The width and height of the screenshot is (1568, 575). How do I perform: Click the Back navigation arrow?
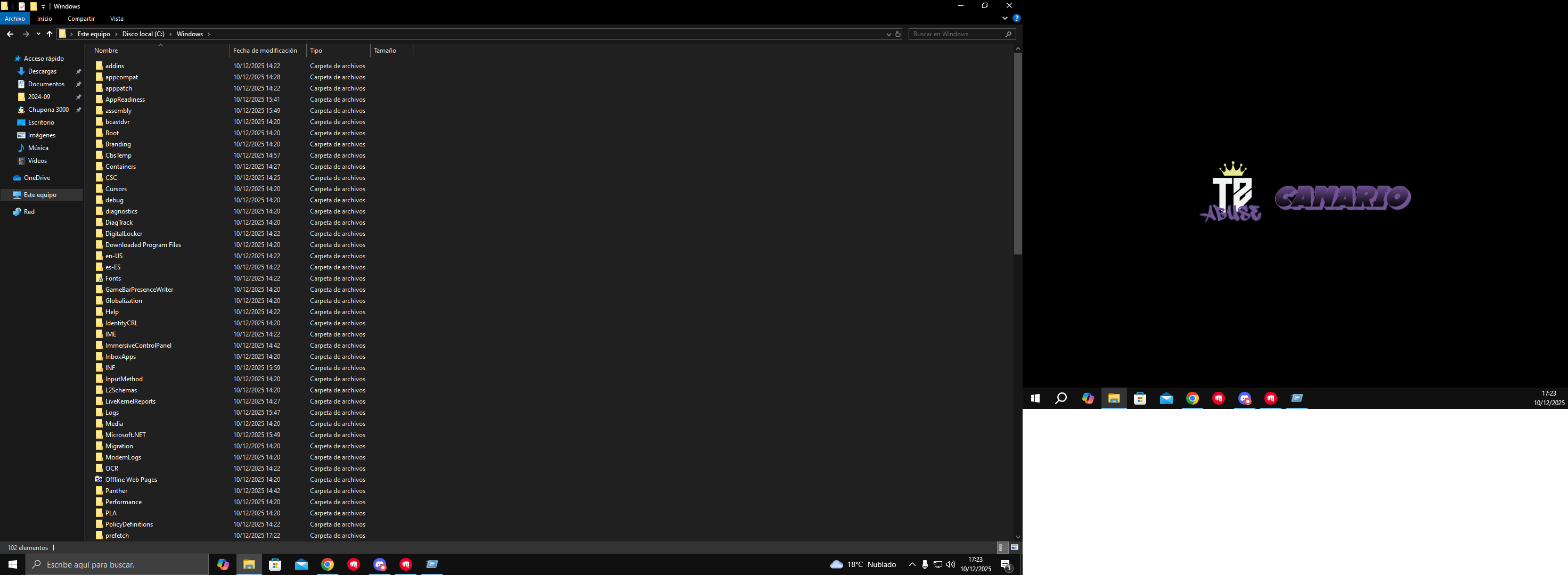10,34
